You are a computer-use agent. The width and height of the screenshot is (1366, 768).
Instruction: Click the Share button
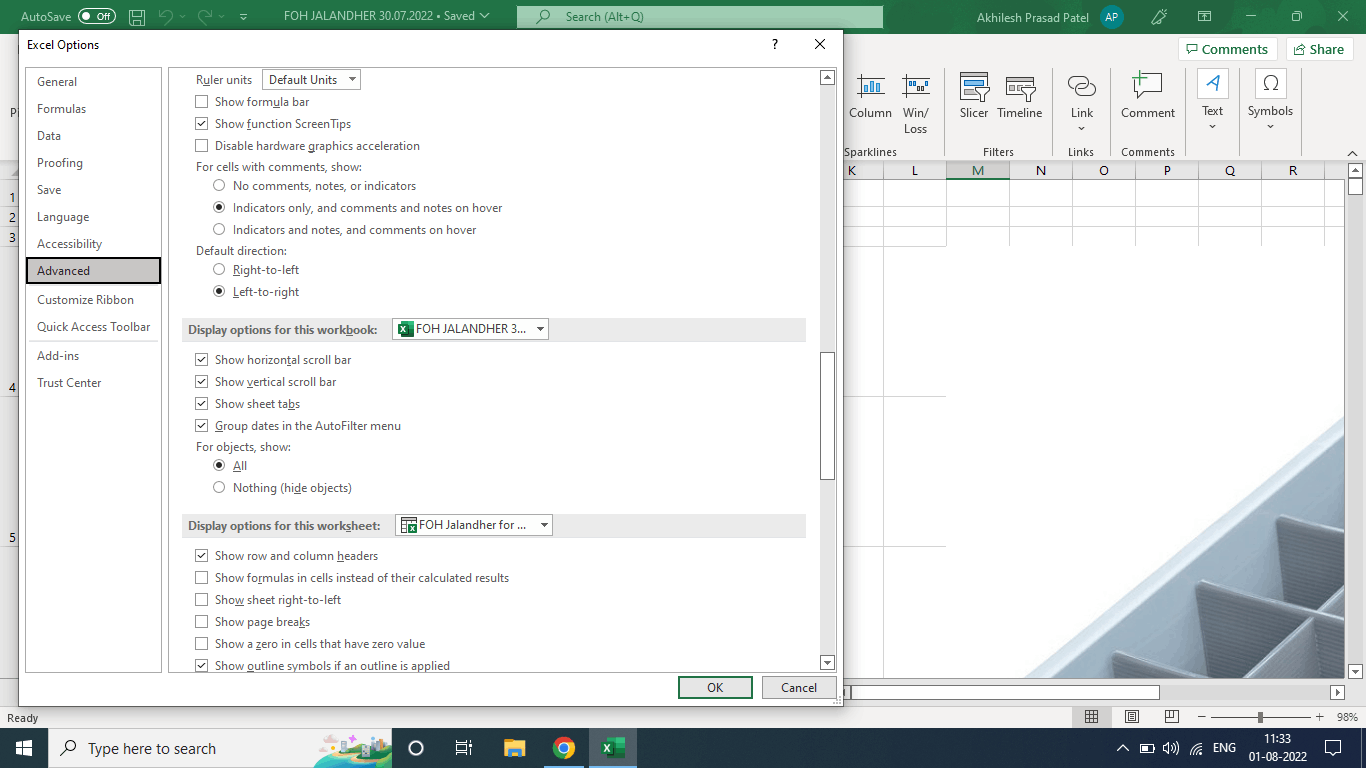pos(1319,49)
